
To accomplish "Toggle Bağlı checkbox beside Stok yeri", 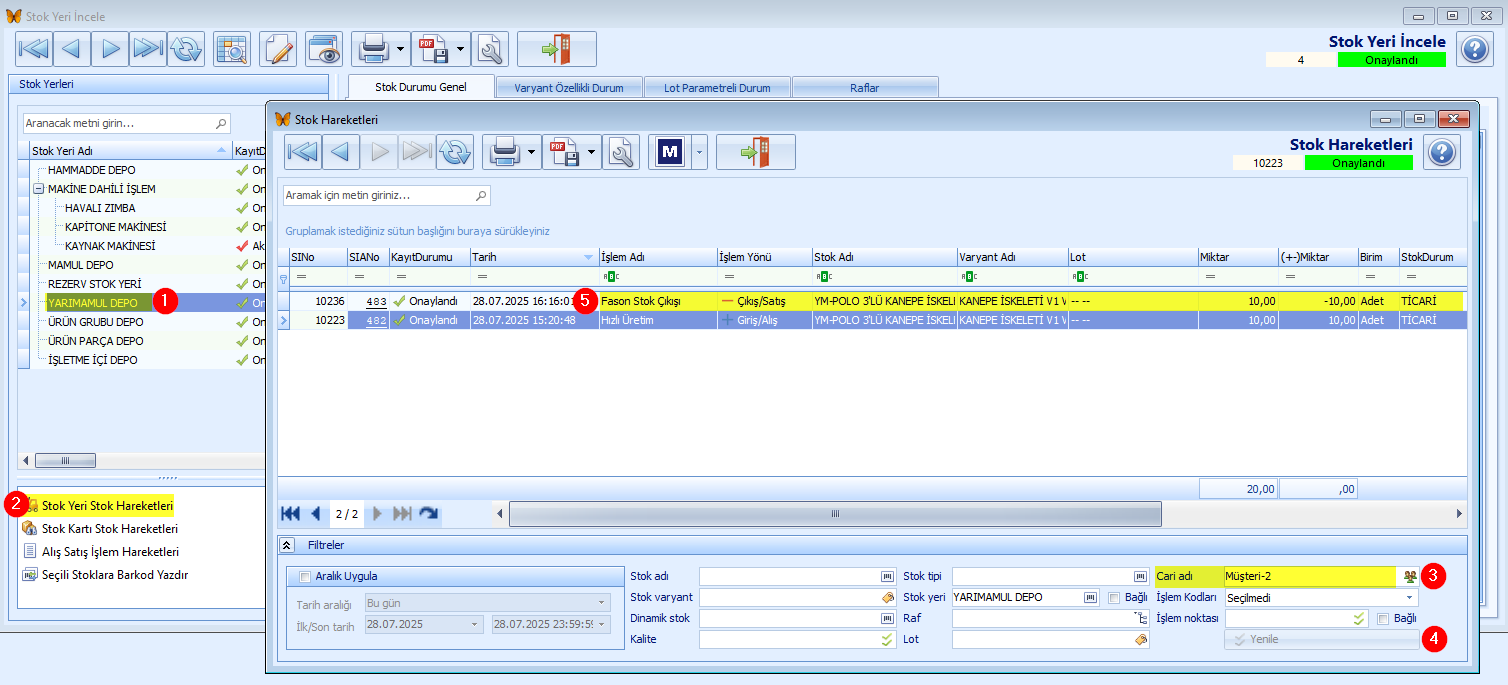I will [1114, 597].
